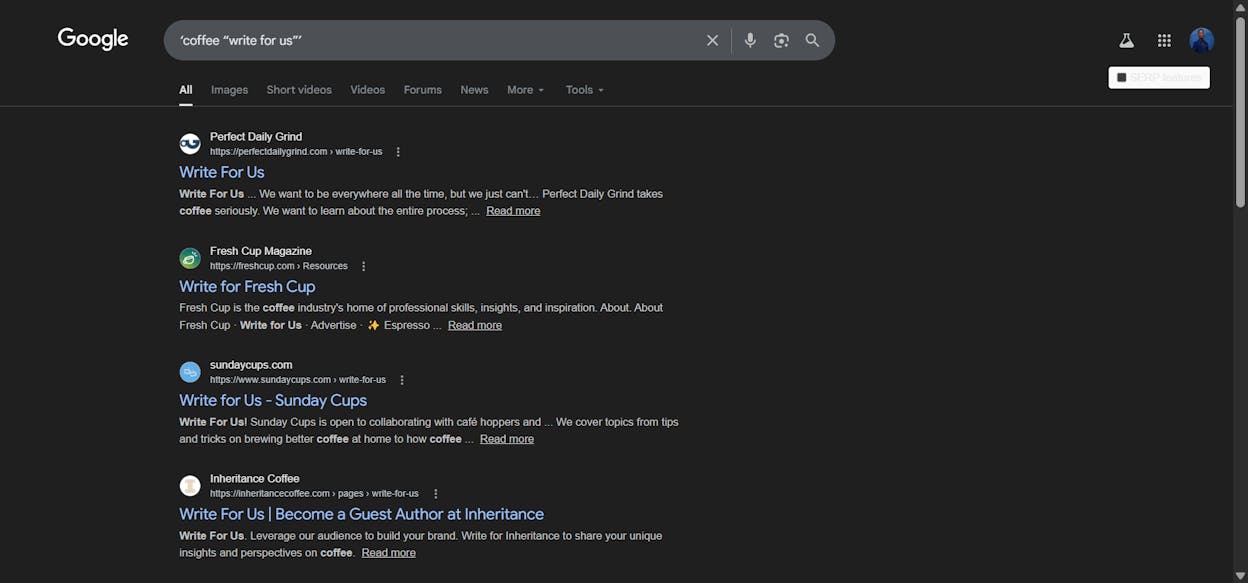
Task: Expand Read more on Fresh Cup snippet
Action: click(475, 325)
